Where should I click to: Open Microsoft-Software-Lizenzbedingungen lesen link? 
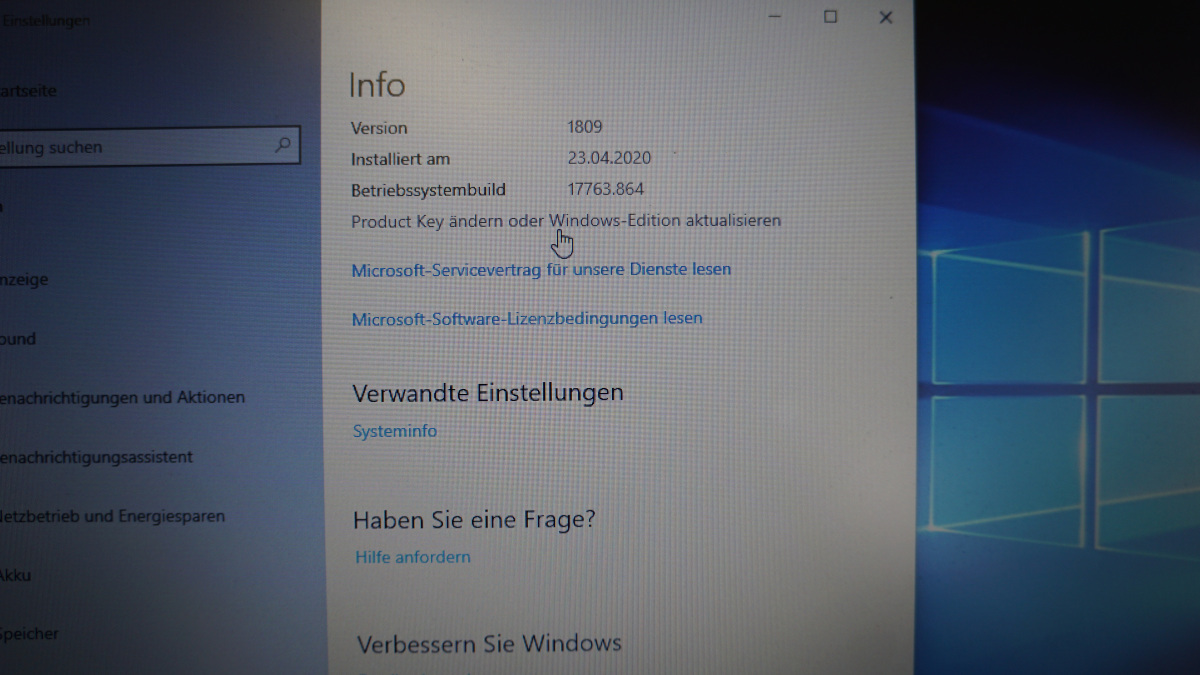(527, 318)
